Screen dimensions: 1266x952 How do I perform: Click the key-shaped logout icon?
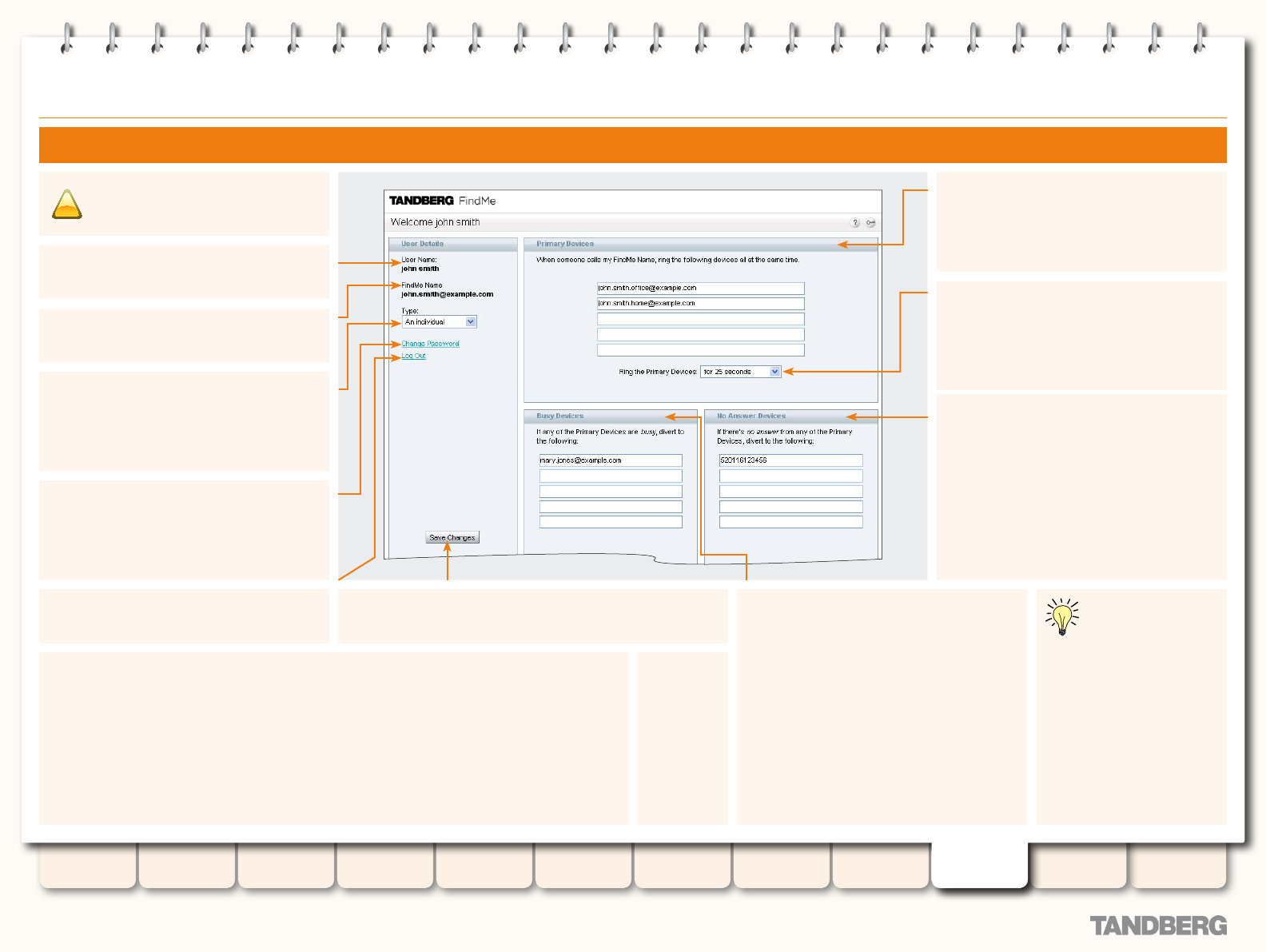click(x=870, y=223)
